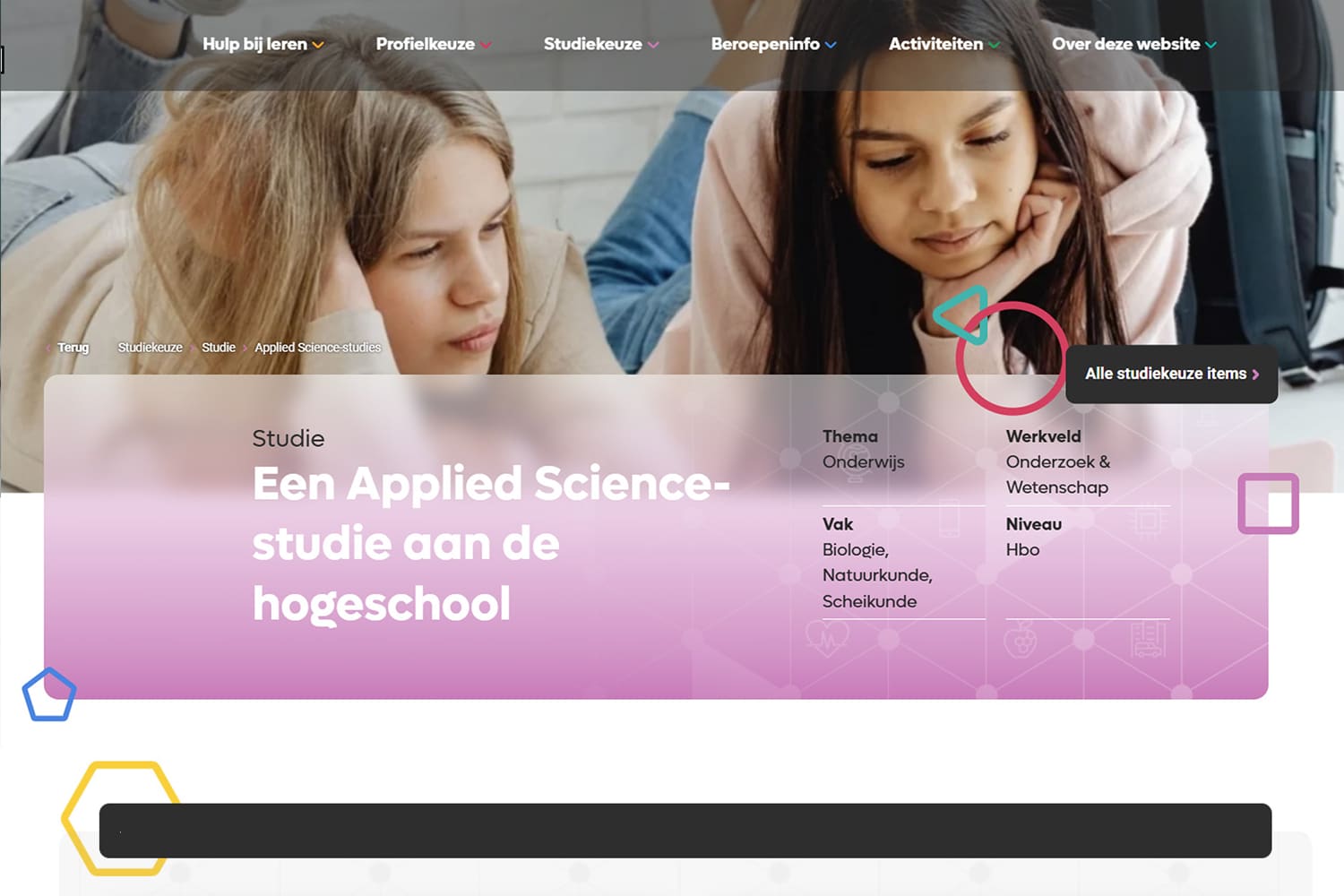Viewport: 1344px width, 896px height.
Task: Expand the Studiekeuze dropdown chevron
Action: coord(653,45)
